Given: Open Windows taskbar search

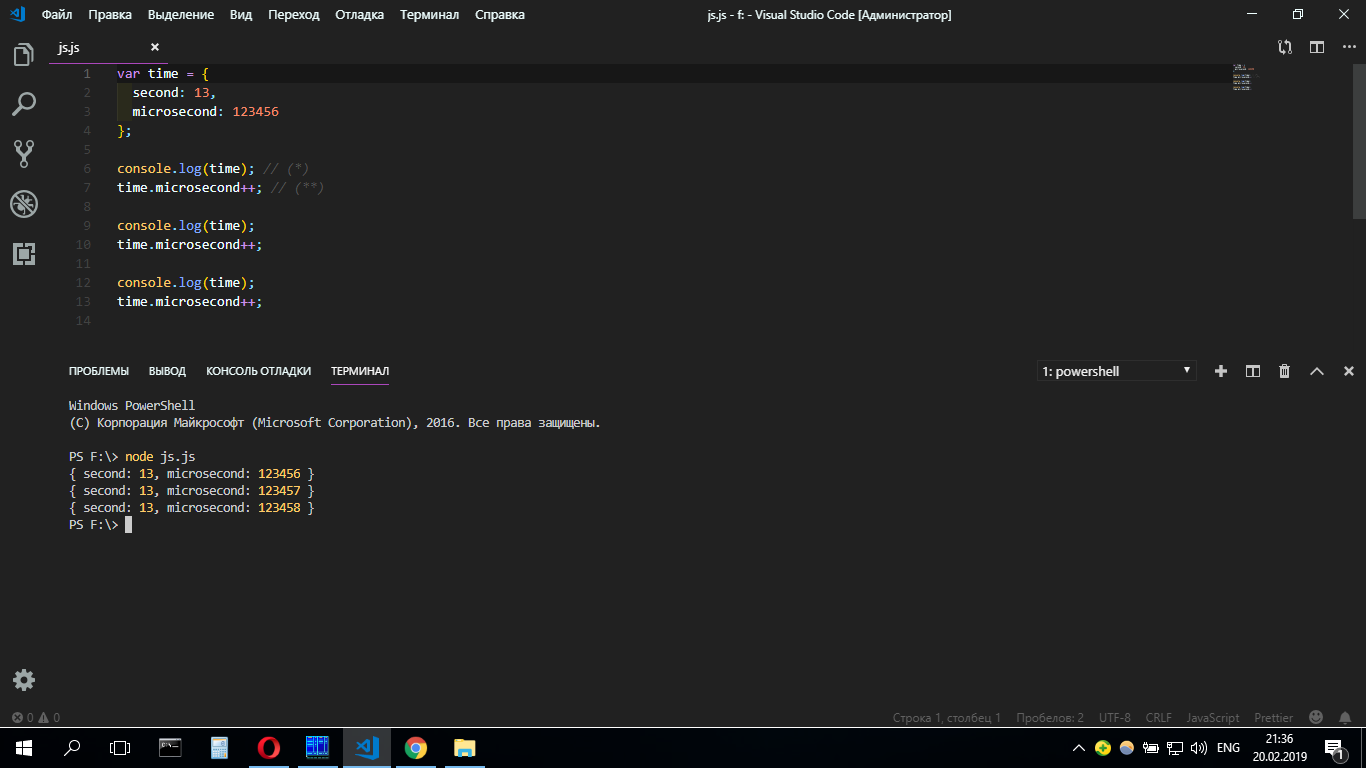Looking at the screenshot, I should tap(72, 748).
